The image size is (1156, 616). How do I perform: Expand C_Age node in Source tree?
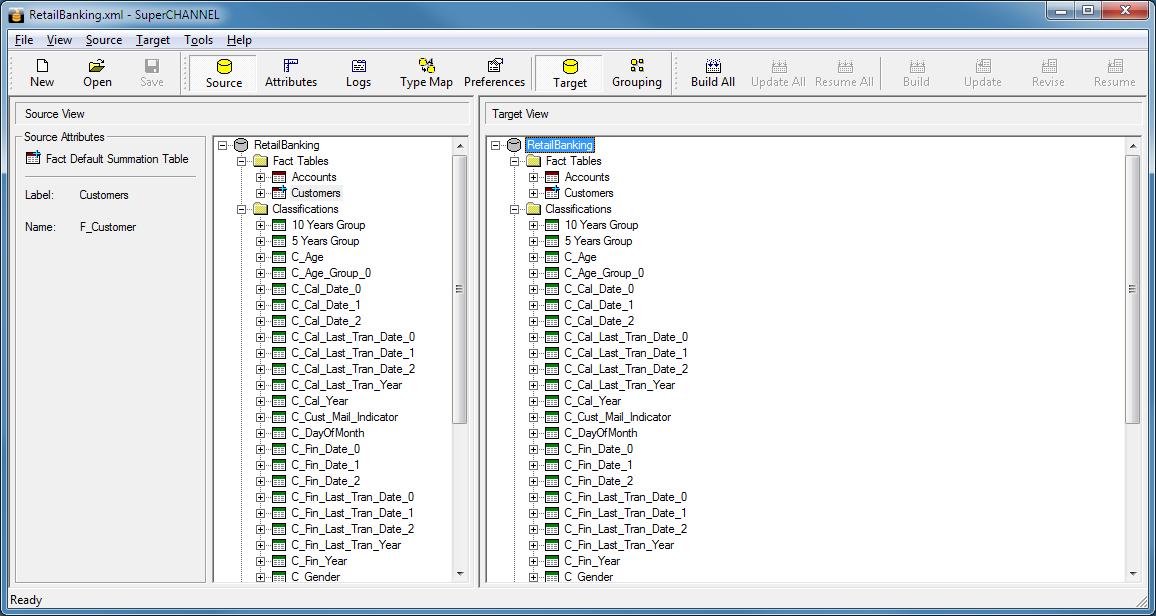tap(261, 257)
